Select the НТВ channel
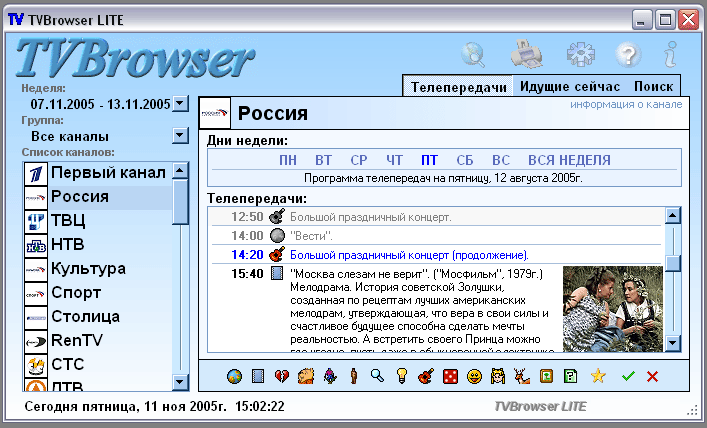 pos(98,245)
